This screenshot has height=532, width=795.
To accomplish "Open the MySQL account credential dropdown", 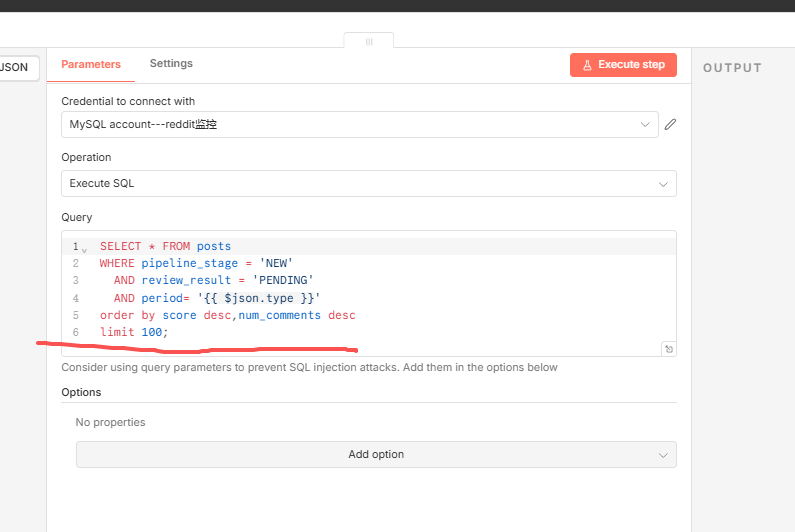I will coord(350,125).
